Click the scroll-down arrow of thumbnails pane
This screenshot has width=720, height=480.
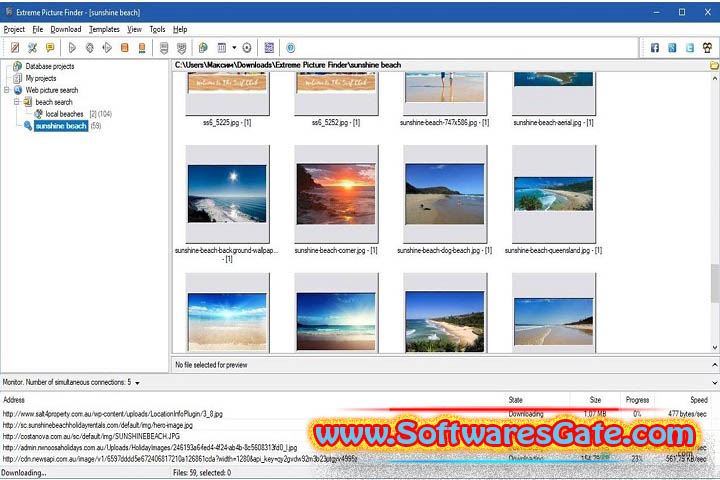(715, 348)
